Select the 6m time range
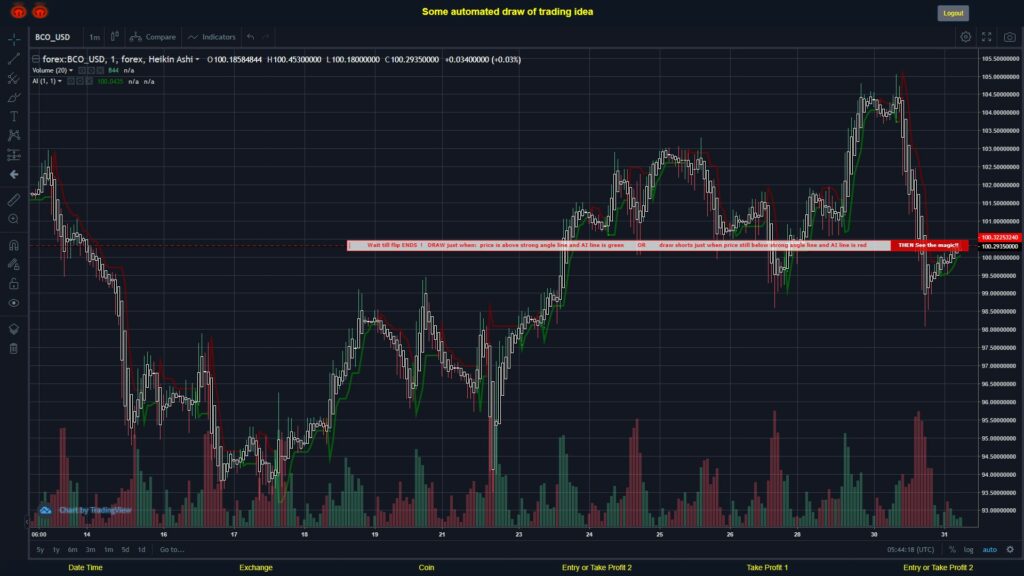This screenshot has height=576, width=1024. pos(72,550)
